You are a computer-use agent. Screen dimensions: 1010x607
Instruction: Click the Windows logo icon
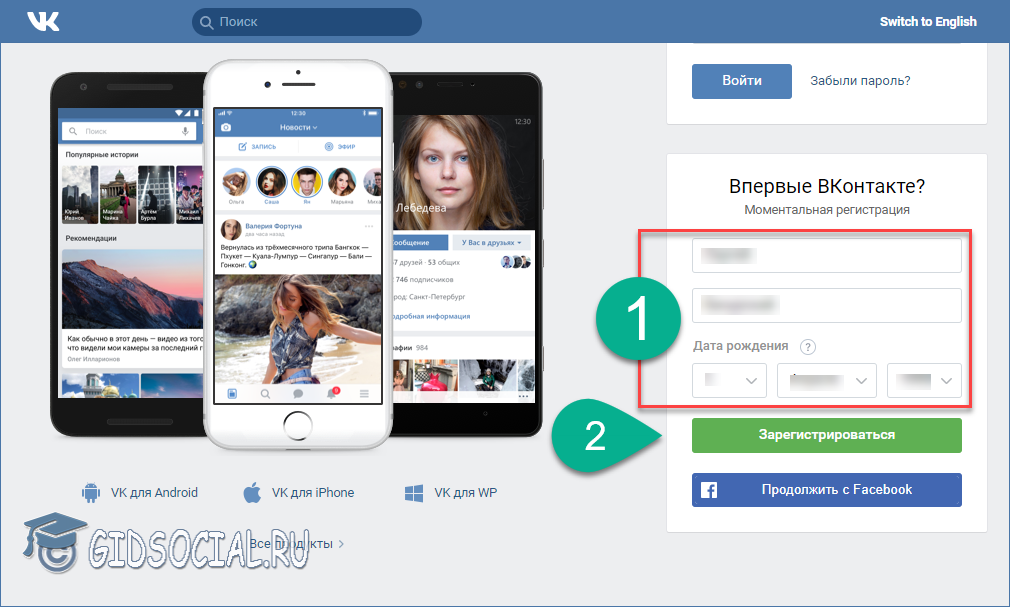point(414,494)
